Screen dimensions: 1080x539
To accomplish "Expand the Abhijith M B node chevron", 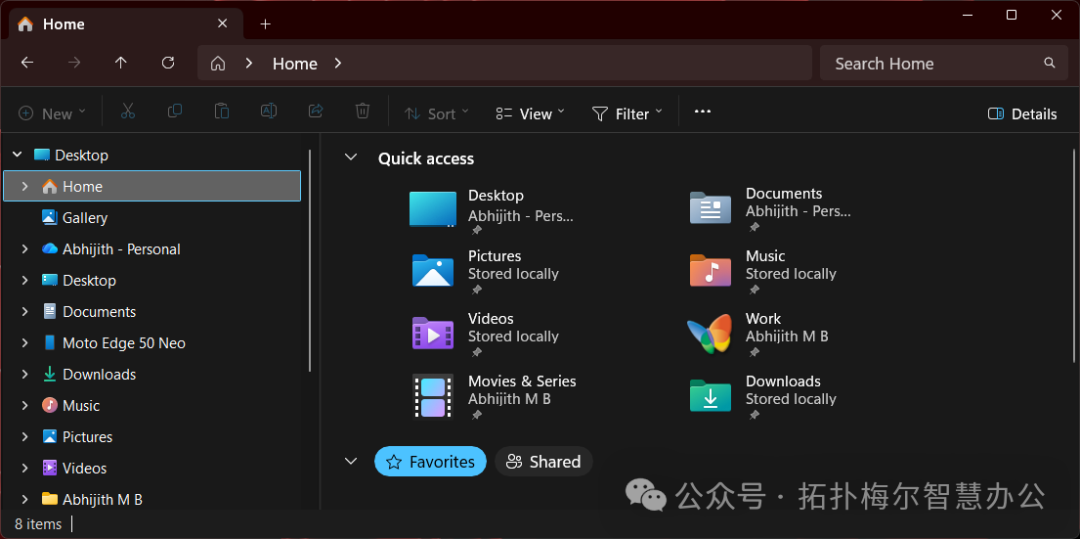I will point(25,500).
